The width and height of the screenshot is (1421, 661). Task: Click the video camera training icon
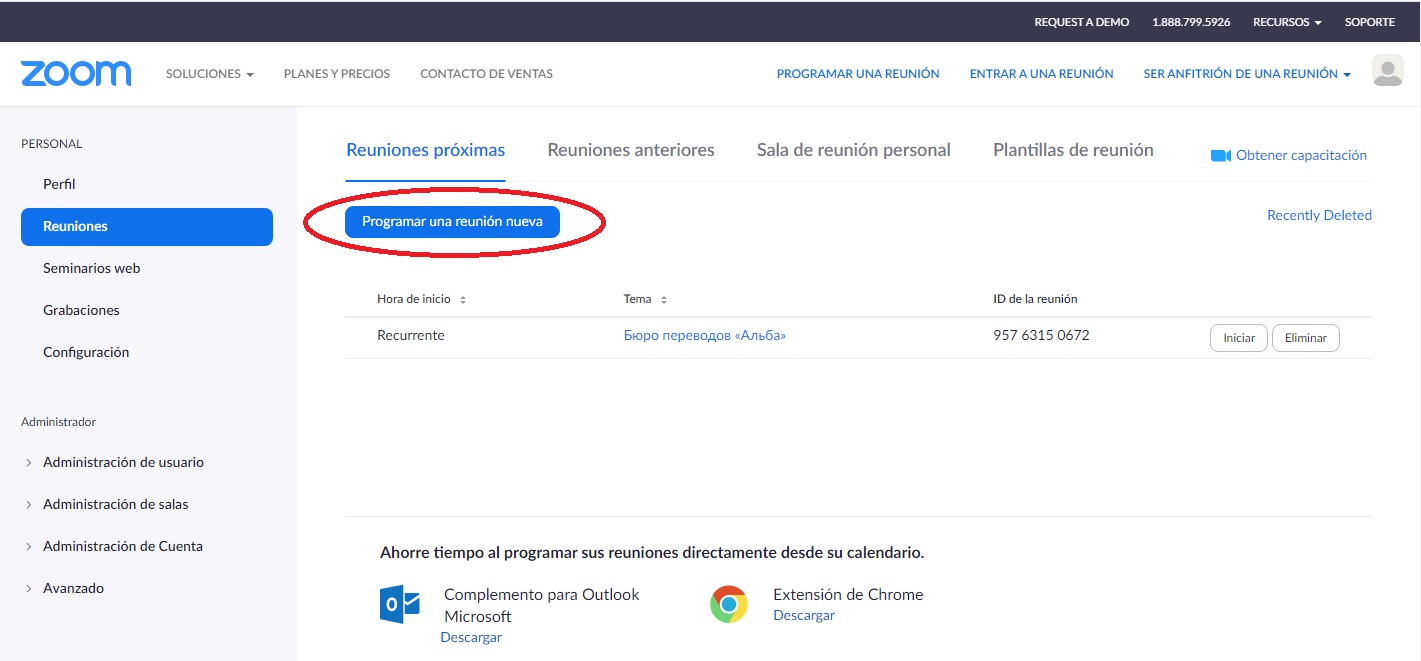[x=1220, y=156]
